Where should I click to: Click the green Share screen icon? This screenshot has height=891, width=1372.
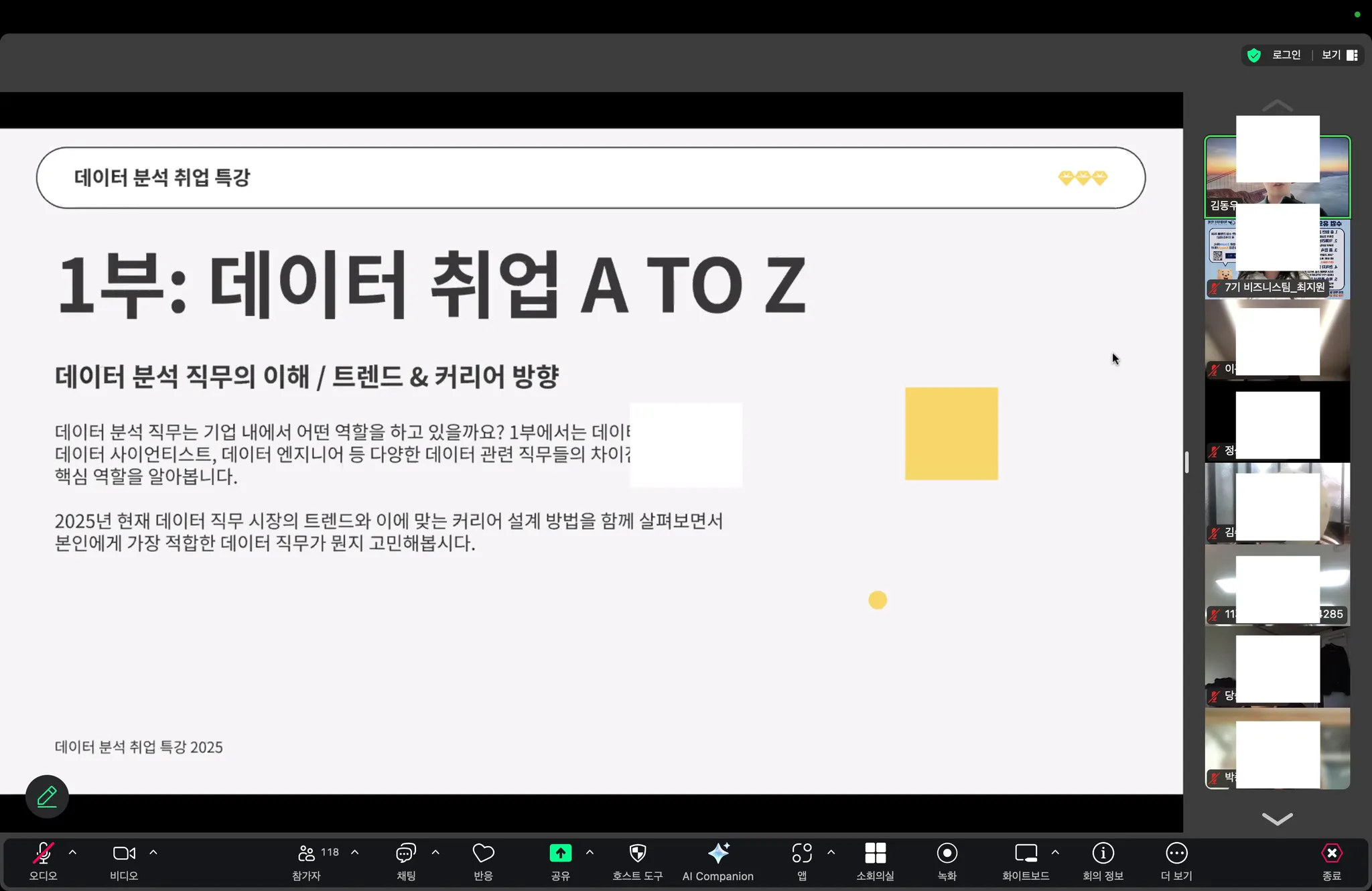(x=560, y=853)
